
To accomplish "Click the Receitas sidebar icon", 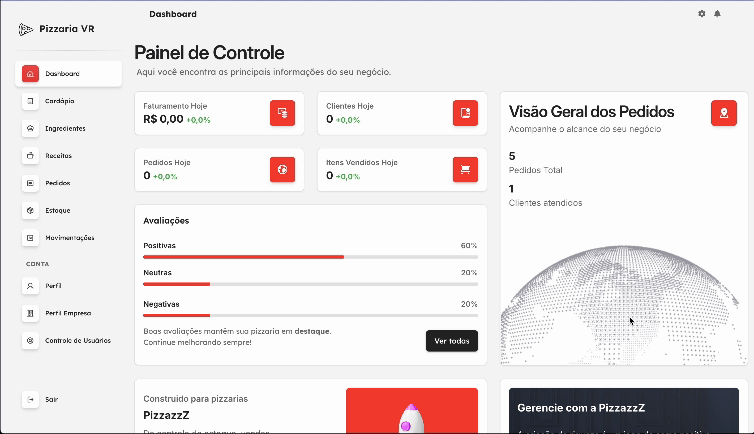I will click(x=30, y=156).
